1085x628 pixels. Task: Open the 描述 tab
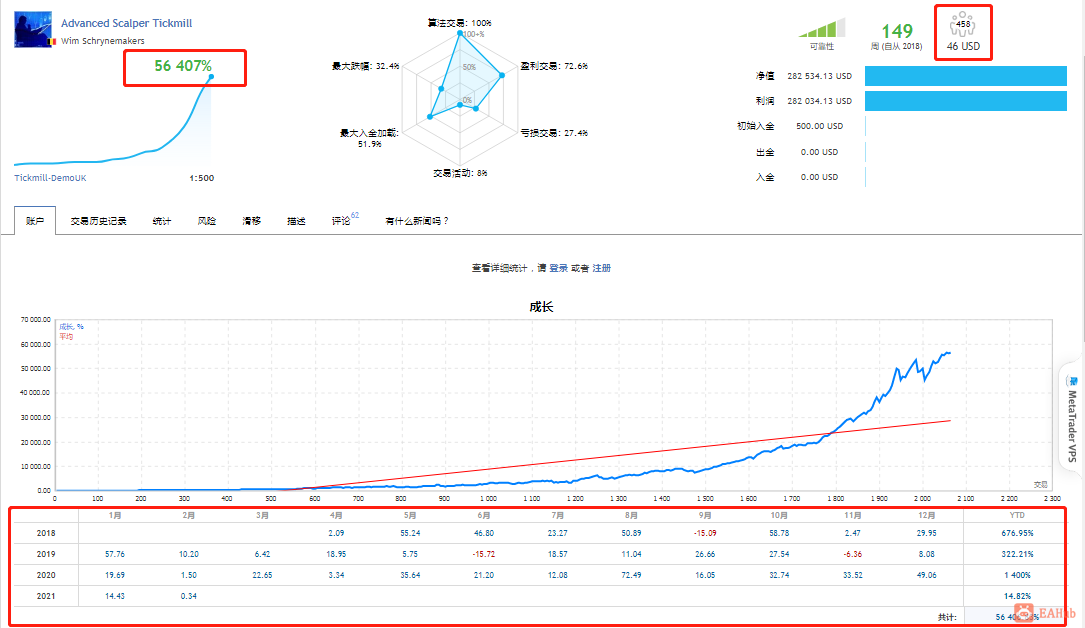[x=296, y=221]
